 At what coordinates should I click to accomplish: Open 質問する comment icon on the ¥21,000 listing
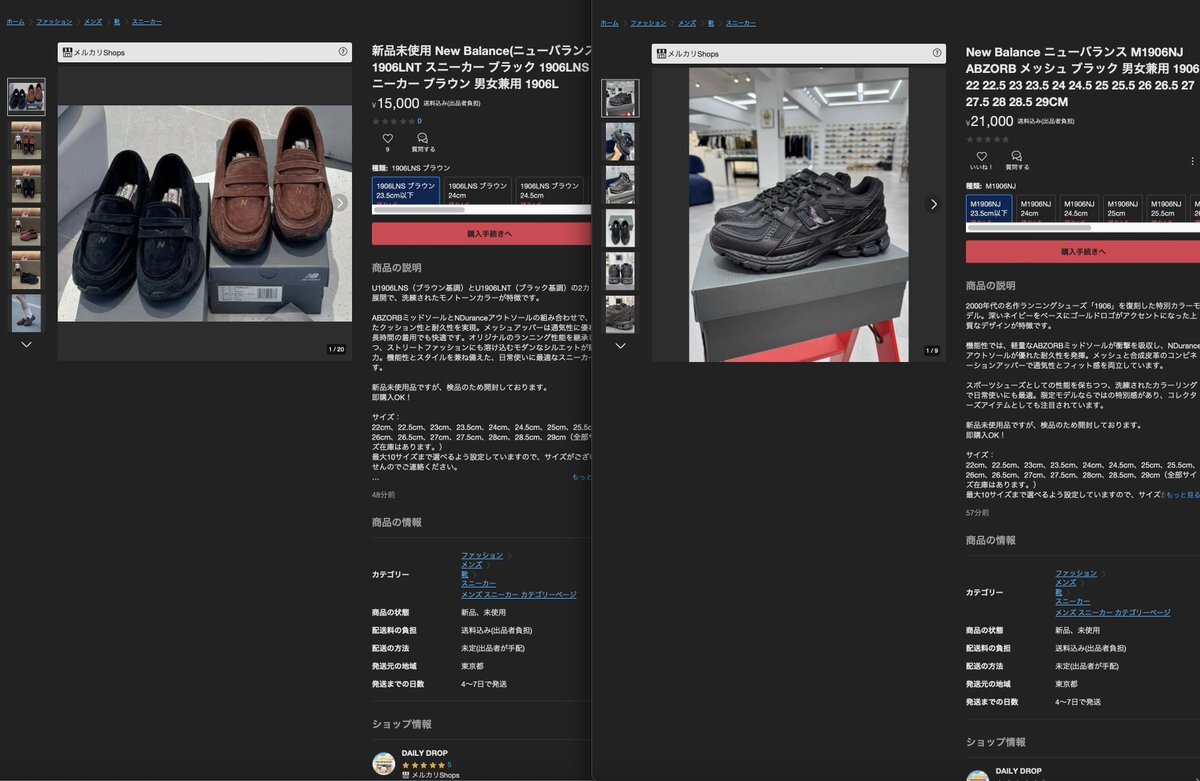click(1016, 156)
